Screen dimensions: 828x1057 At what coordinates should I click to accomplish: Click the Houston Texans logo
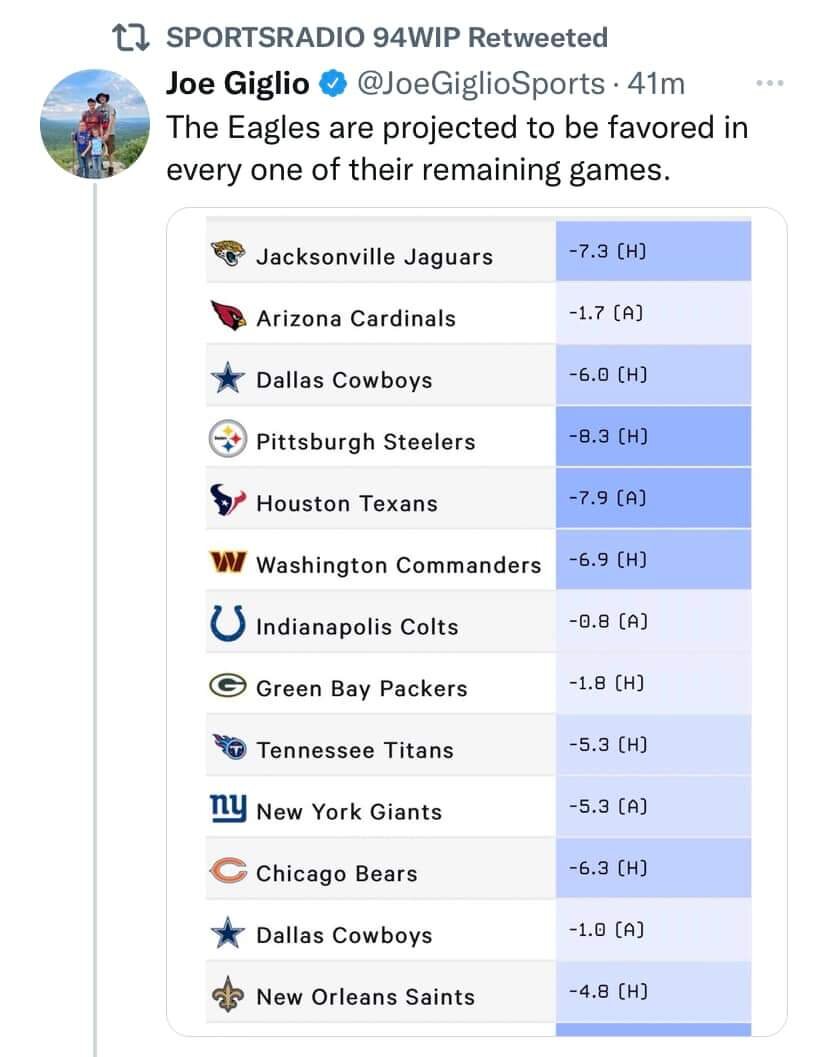point(228,502)
